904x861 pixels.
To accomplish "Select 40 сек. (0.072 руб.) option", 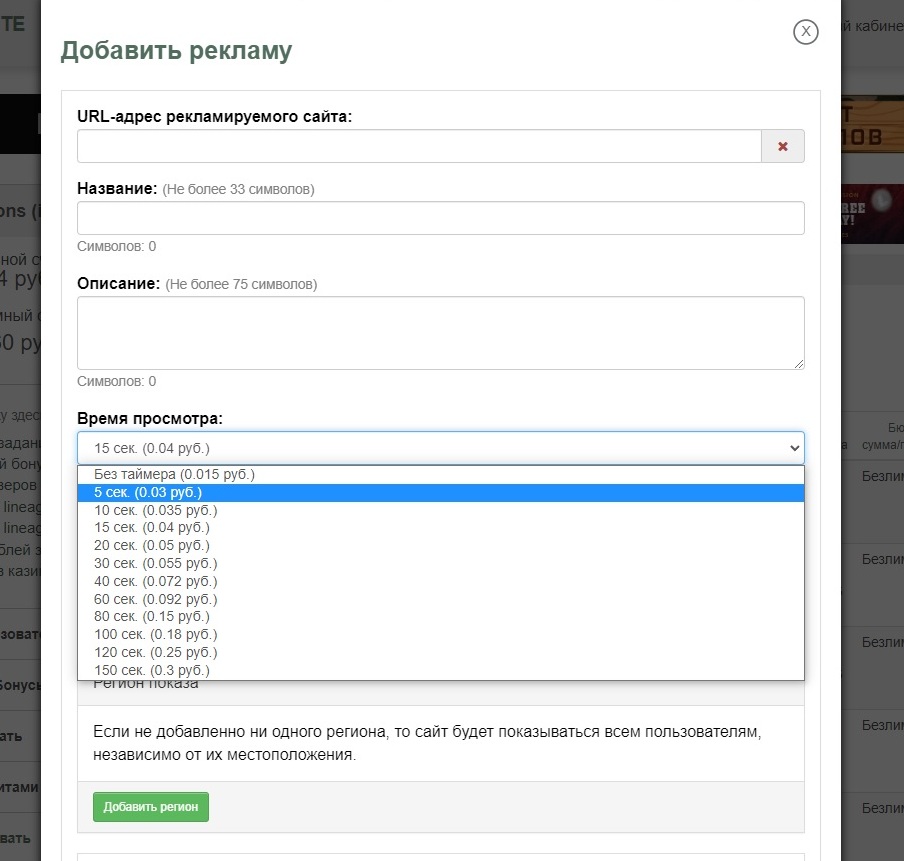I will tap(155, 581).
